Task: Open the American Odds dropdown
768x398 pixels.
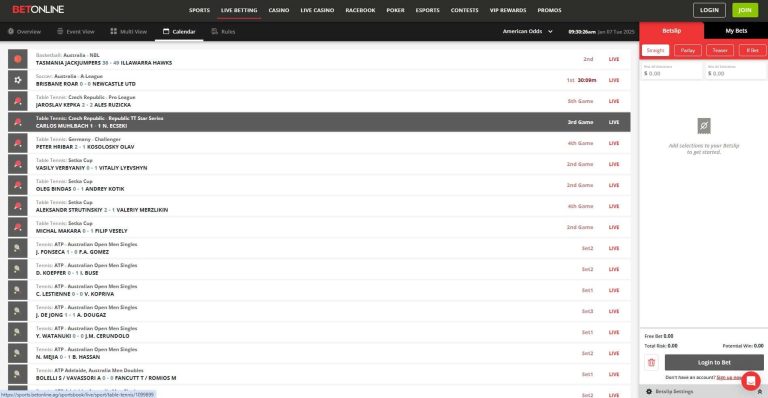Action: coord(528,31)
